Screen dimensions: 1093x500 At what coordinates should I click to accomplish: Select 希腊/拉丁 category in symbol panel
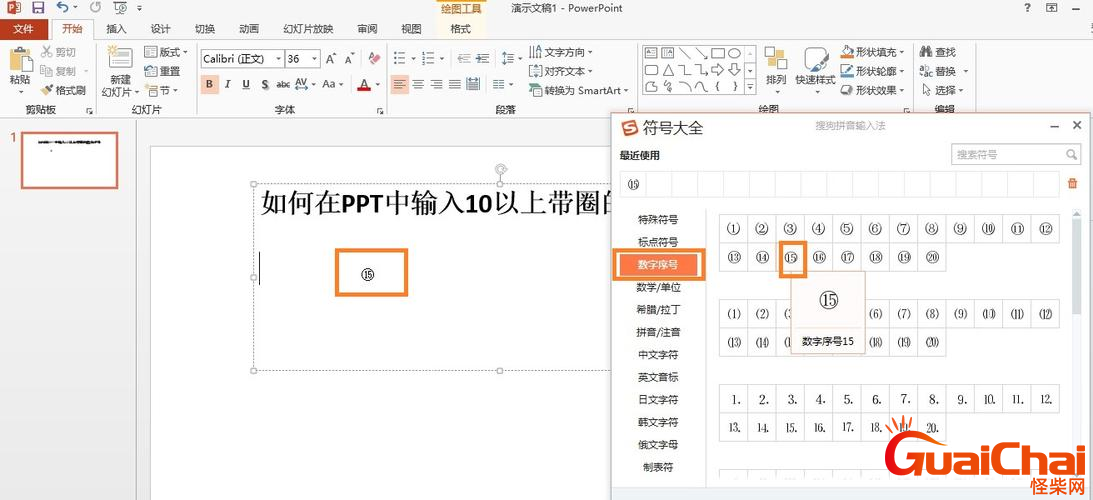point(658,310)
